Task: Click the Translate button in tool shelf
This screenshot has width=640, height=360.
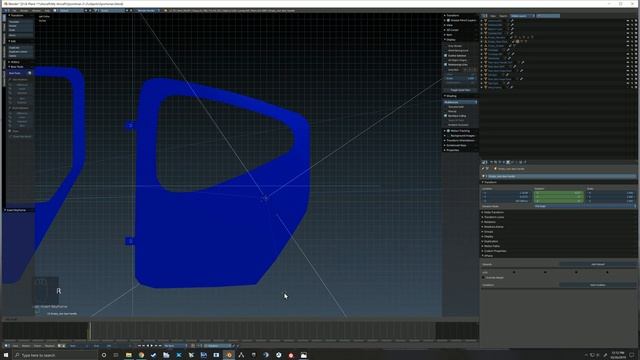Action: [20, 22]
